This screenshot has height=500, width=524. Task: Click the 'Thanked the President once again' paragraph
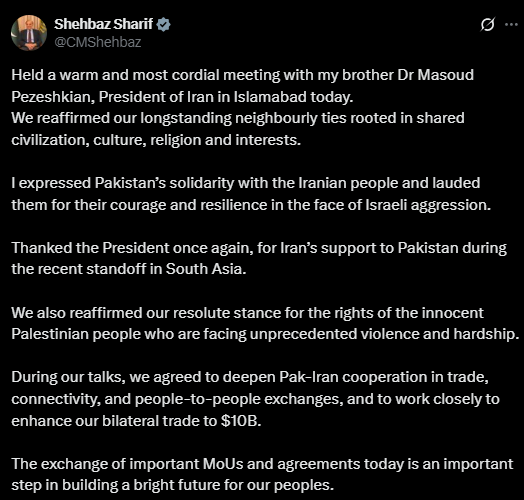[x=259, y=258]
